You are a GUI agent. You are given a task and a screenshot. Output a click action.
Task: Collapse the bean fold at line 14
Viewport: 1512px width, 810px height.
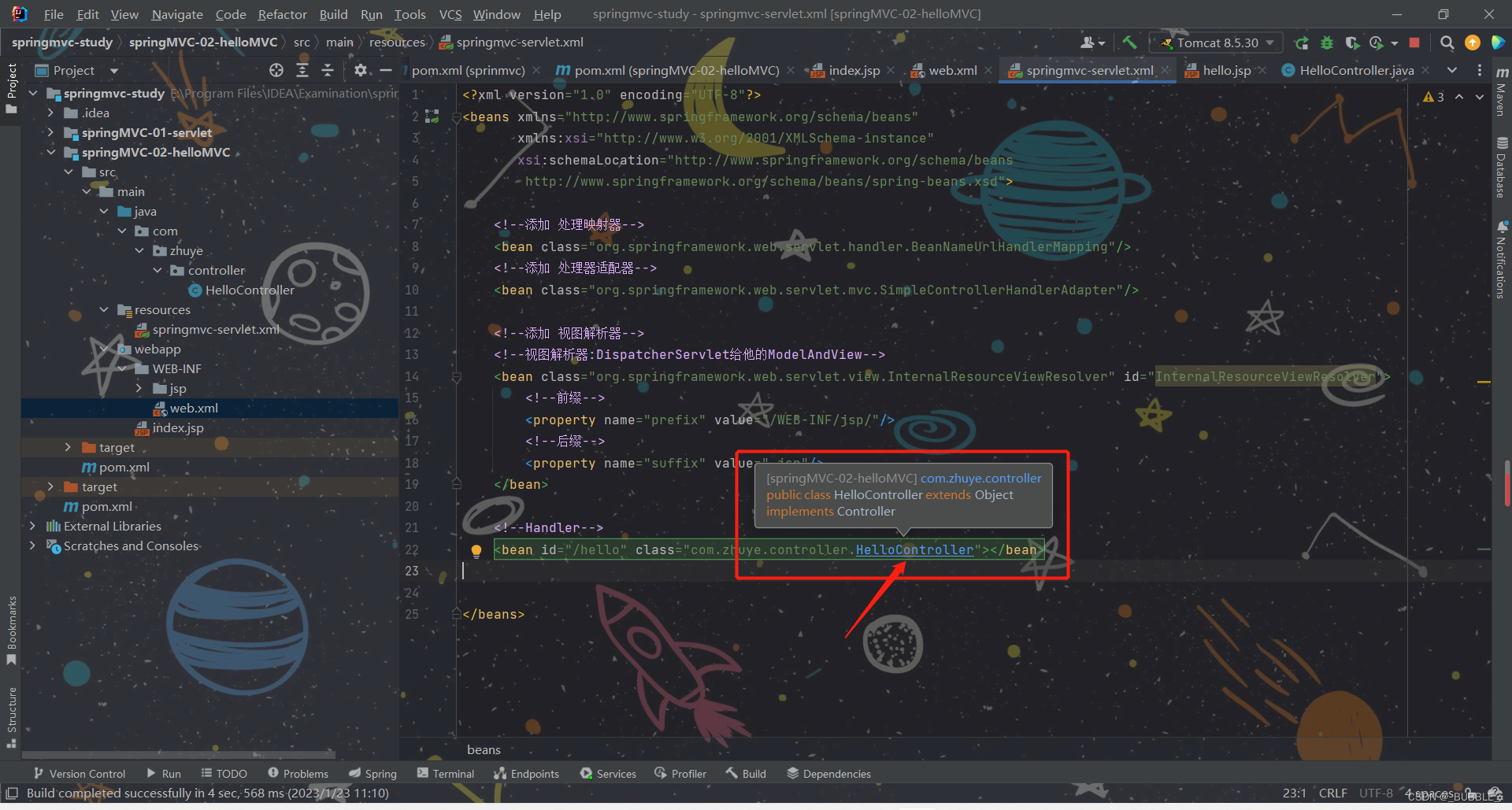[456, 377]
